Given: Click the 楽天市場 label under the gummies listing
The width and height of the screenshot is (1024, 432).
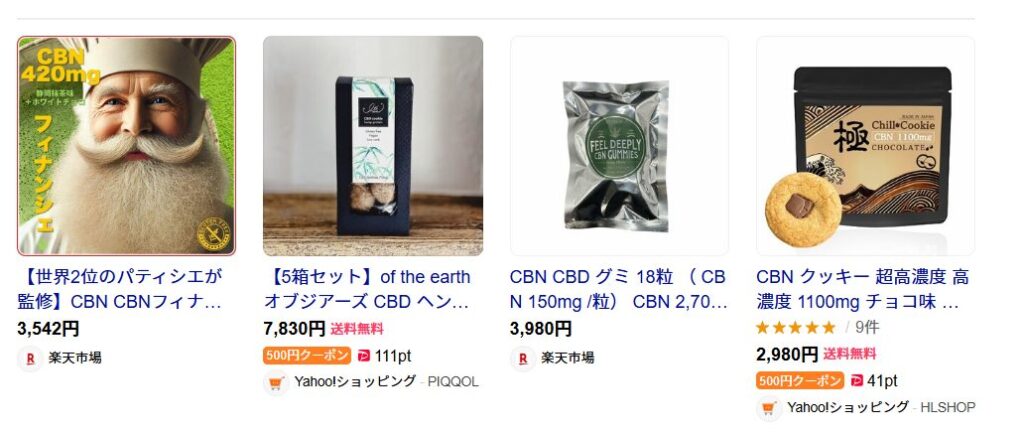Looking at the screenshot, I should tap(568, 358).
